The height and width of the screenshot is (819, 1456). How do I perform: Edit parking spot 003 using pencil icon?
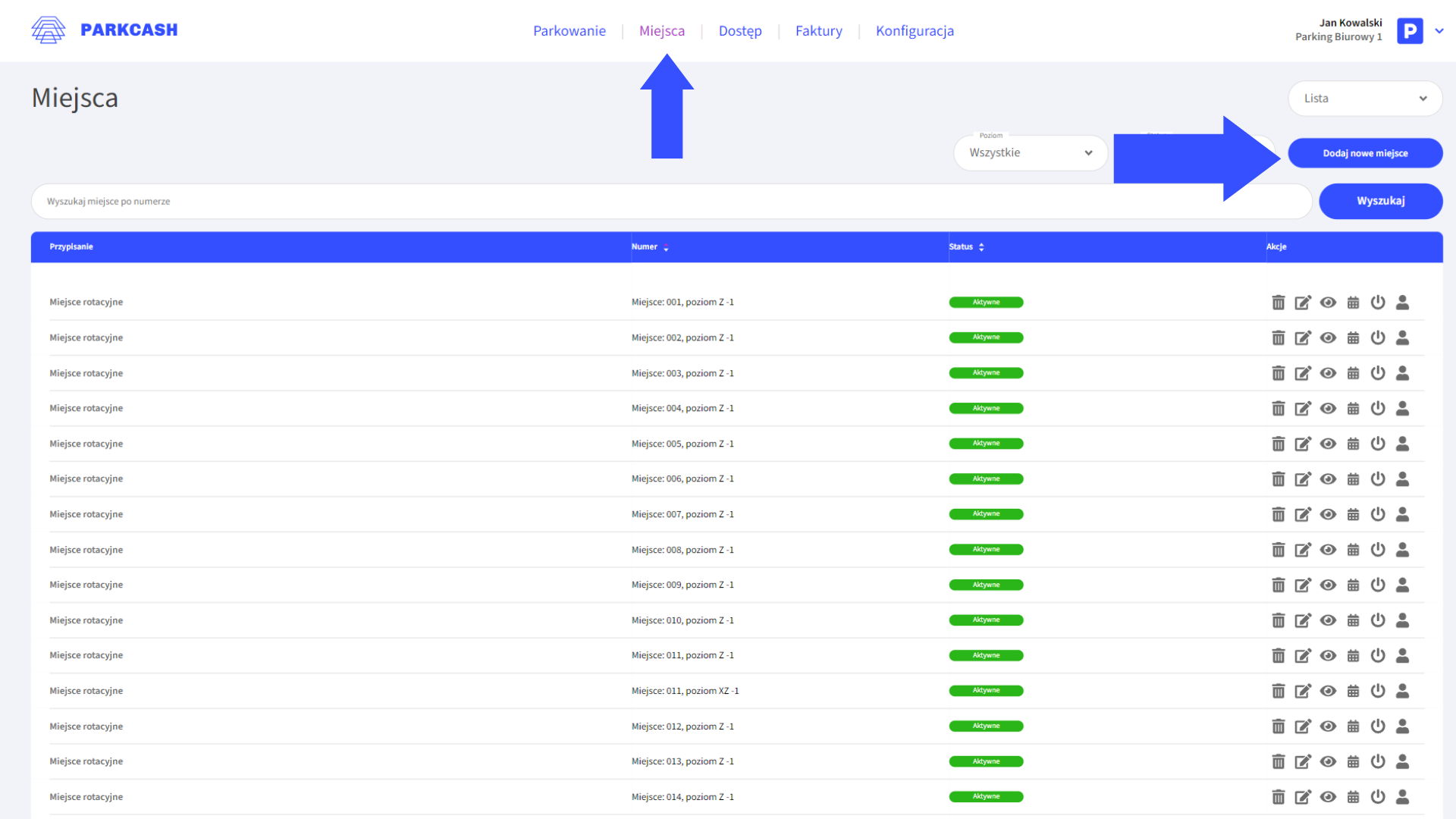tap(1303, 373)
